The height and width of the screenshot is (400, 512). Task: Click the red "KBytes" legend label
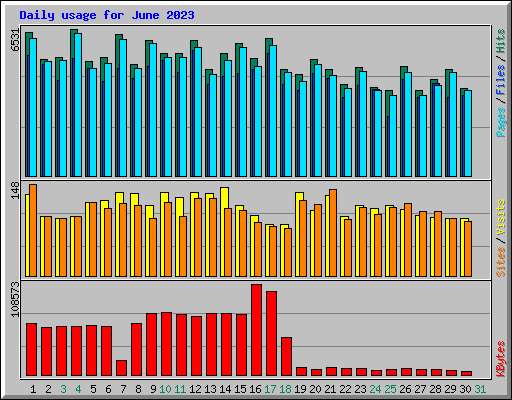click(500, 359)
